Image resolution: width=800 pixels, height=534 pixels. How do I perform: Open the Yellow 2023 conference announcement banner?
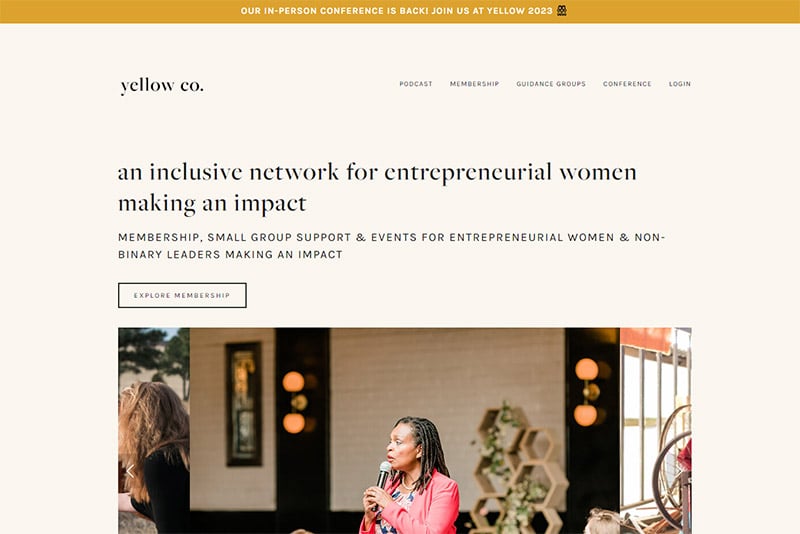tap(400, 11)
